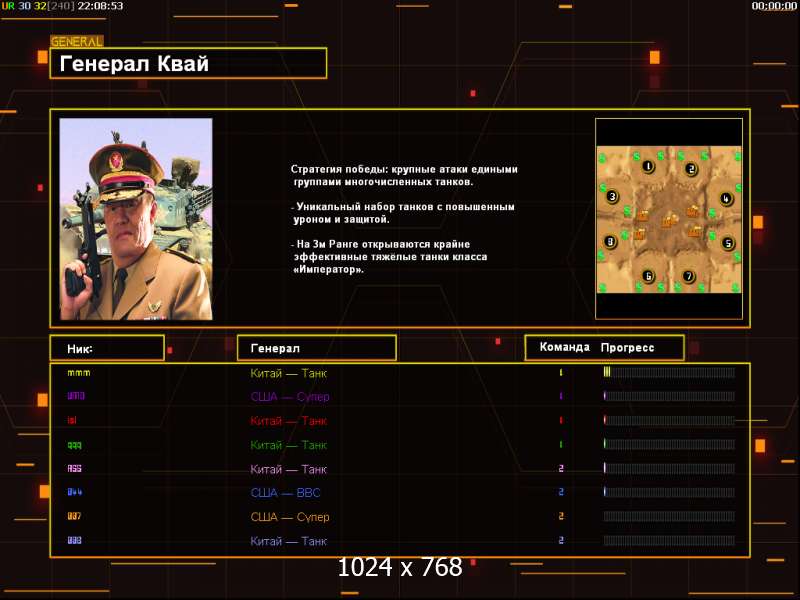The height and width of the screenshot is (600, 800).
Task: Click the 'США — ВВС' row progress bar
Action: click(x=669, y=492)
